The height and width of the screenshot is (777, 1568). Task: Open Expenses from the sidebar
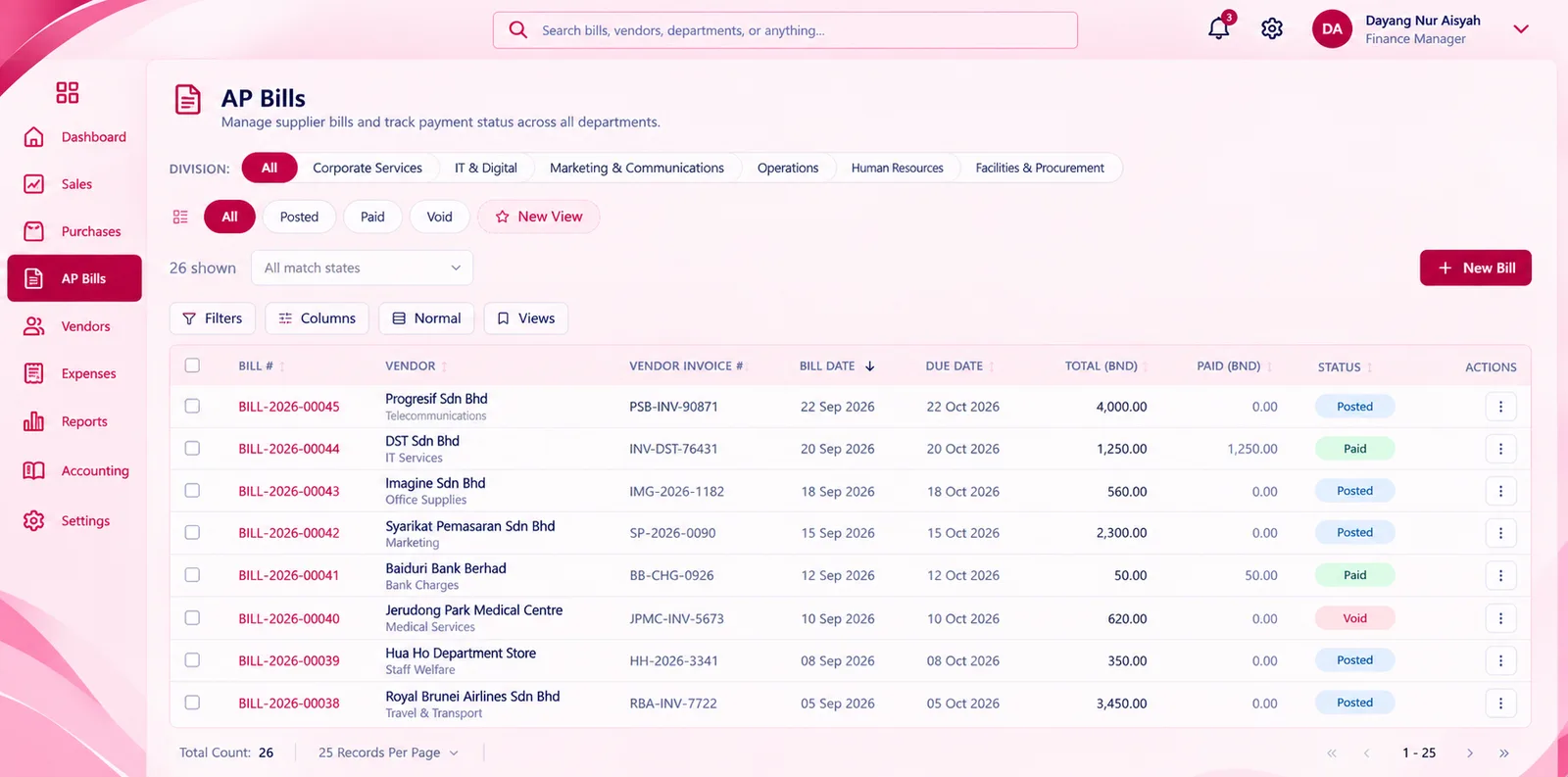click(74, 373)
